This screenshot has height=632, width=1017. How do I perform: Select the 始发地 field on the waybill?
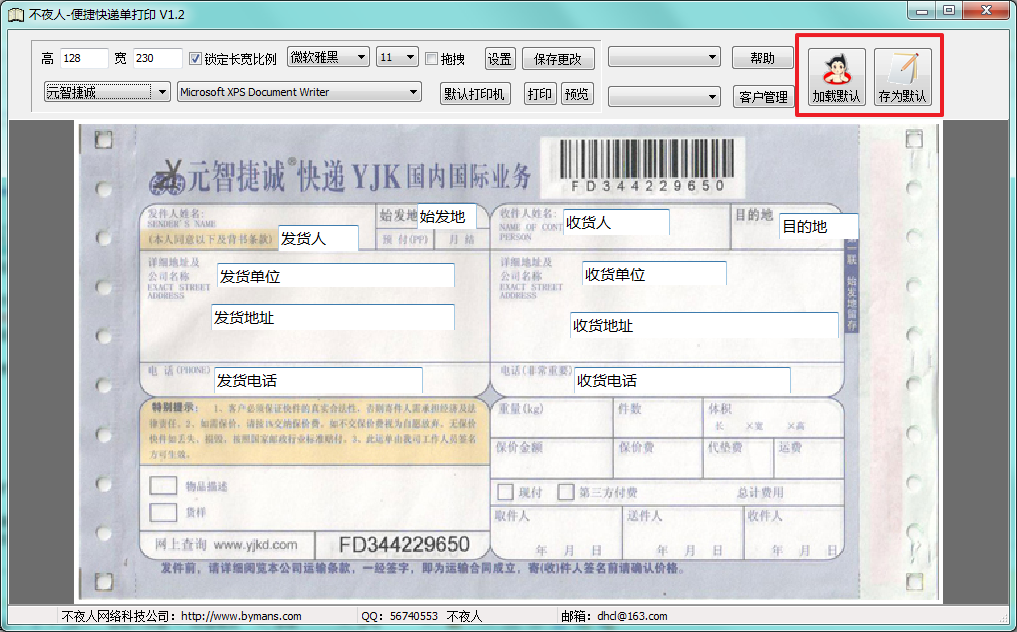pos(447,217)
